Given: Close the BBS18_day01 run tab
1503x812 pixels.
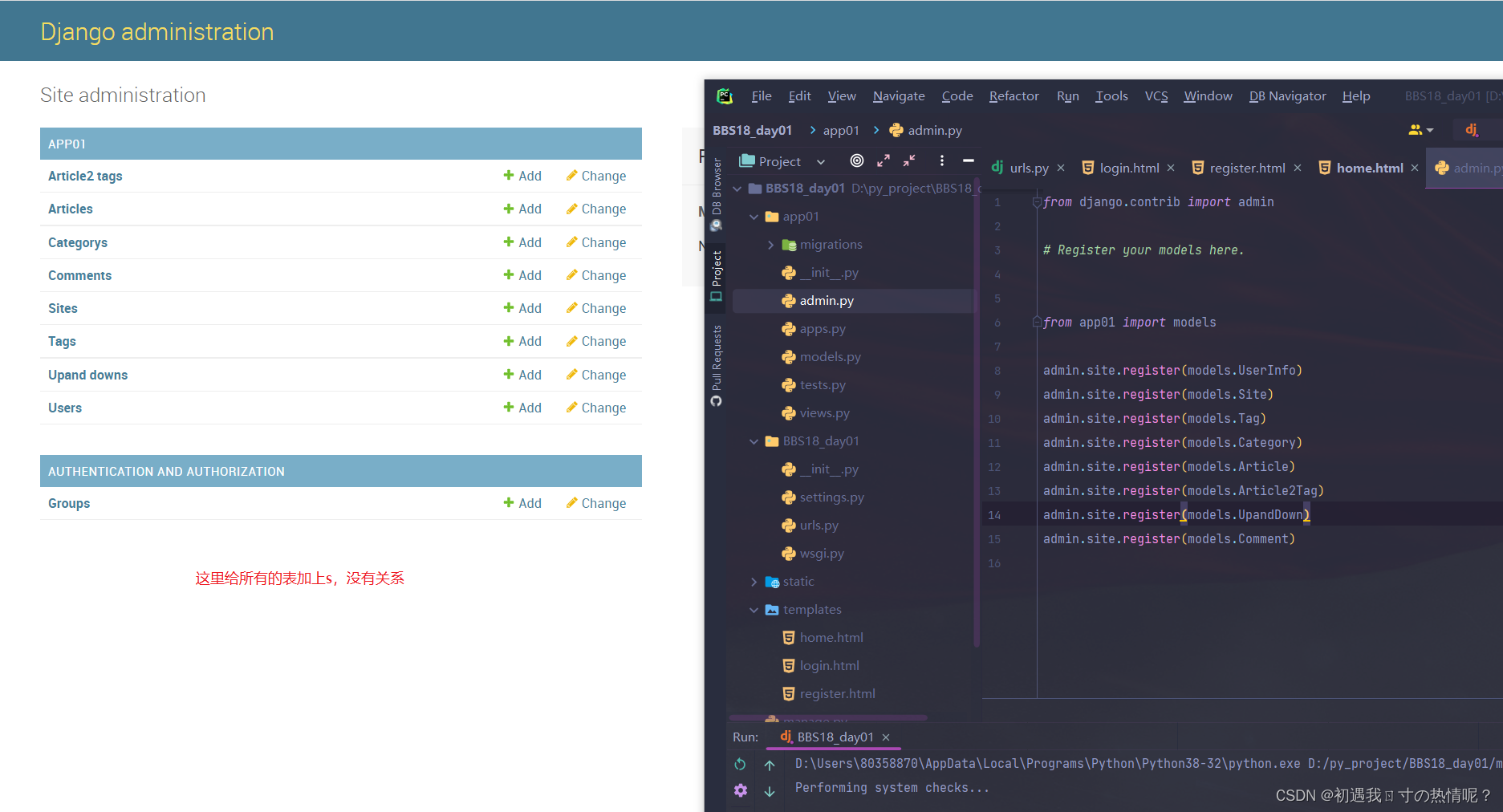Looking at the screenshot, I should (886, 737).
